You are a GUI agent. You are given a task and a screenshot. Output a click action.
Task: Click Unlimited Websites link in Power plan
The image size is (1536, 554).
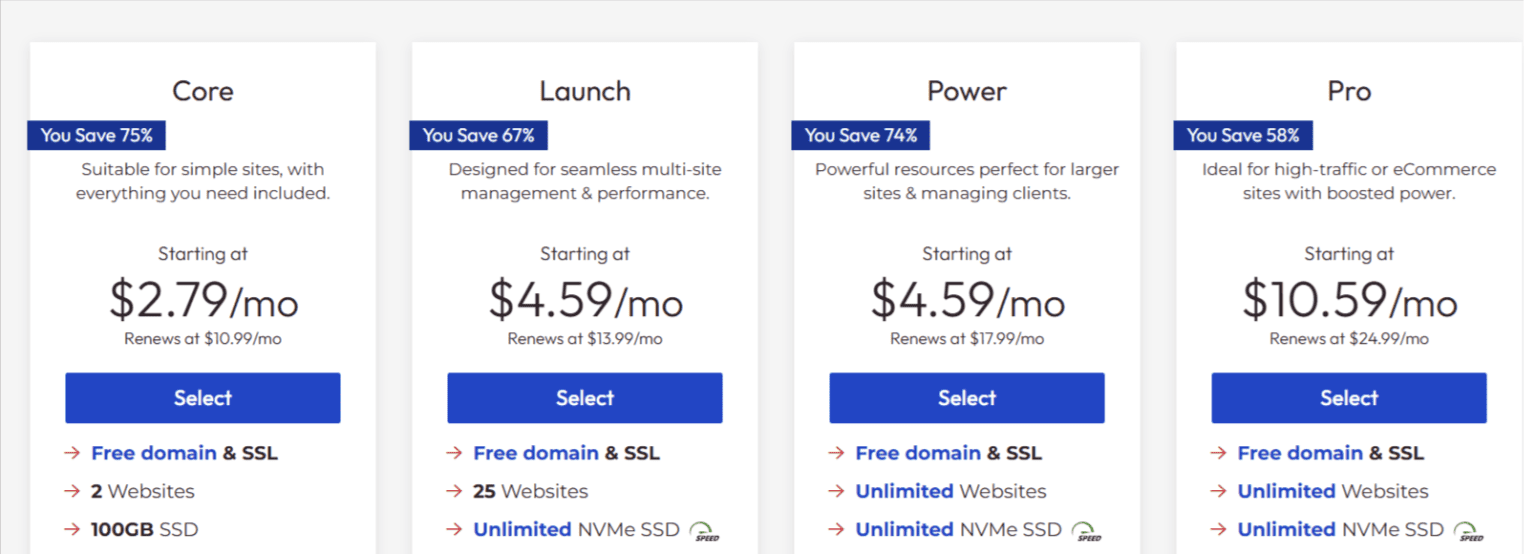tap(904, 491)
